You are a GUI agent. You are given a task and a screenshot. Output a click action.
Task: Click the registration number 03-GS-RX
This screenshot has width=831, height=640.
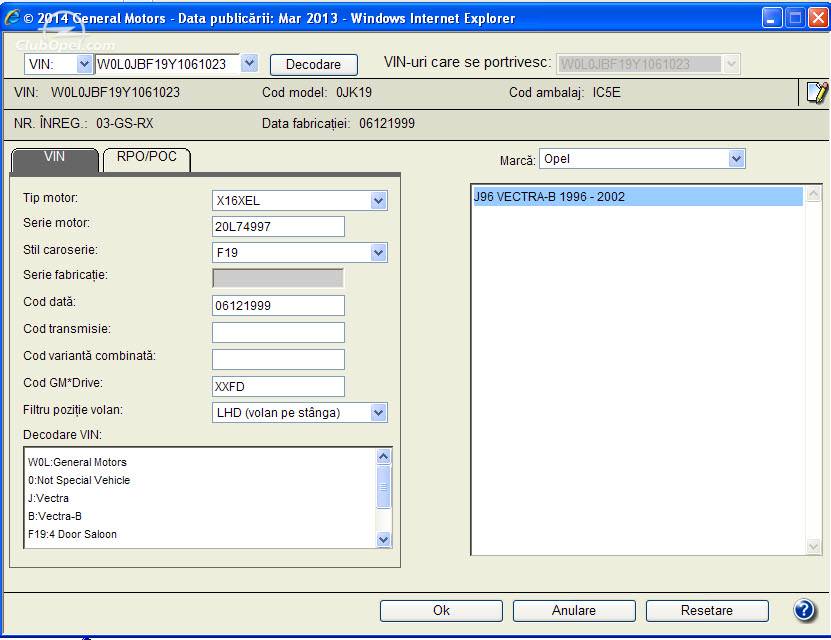pos(125,123)
